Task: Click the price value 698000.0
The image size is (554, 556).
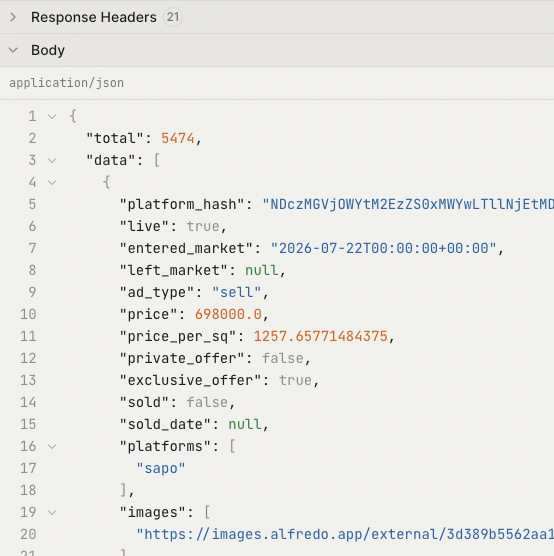Action: point(228,314)
